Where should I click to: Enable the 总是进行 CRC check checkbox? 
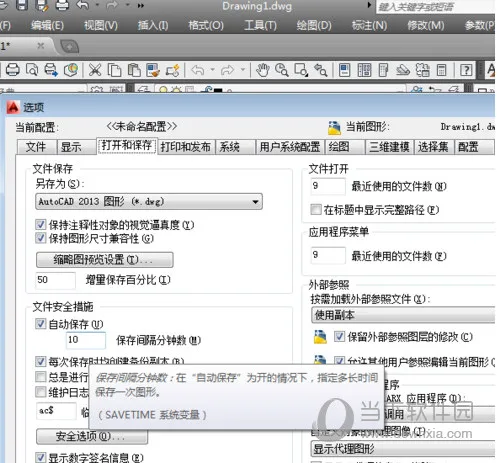tap(40, 377)
